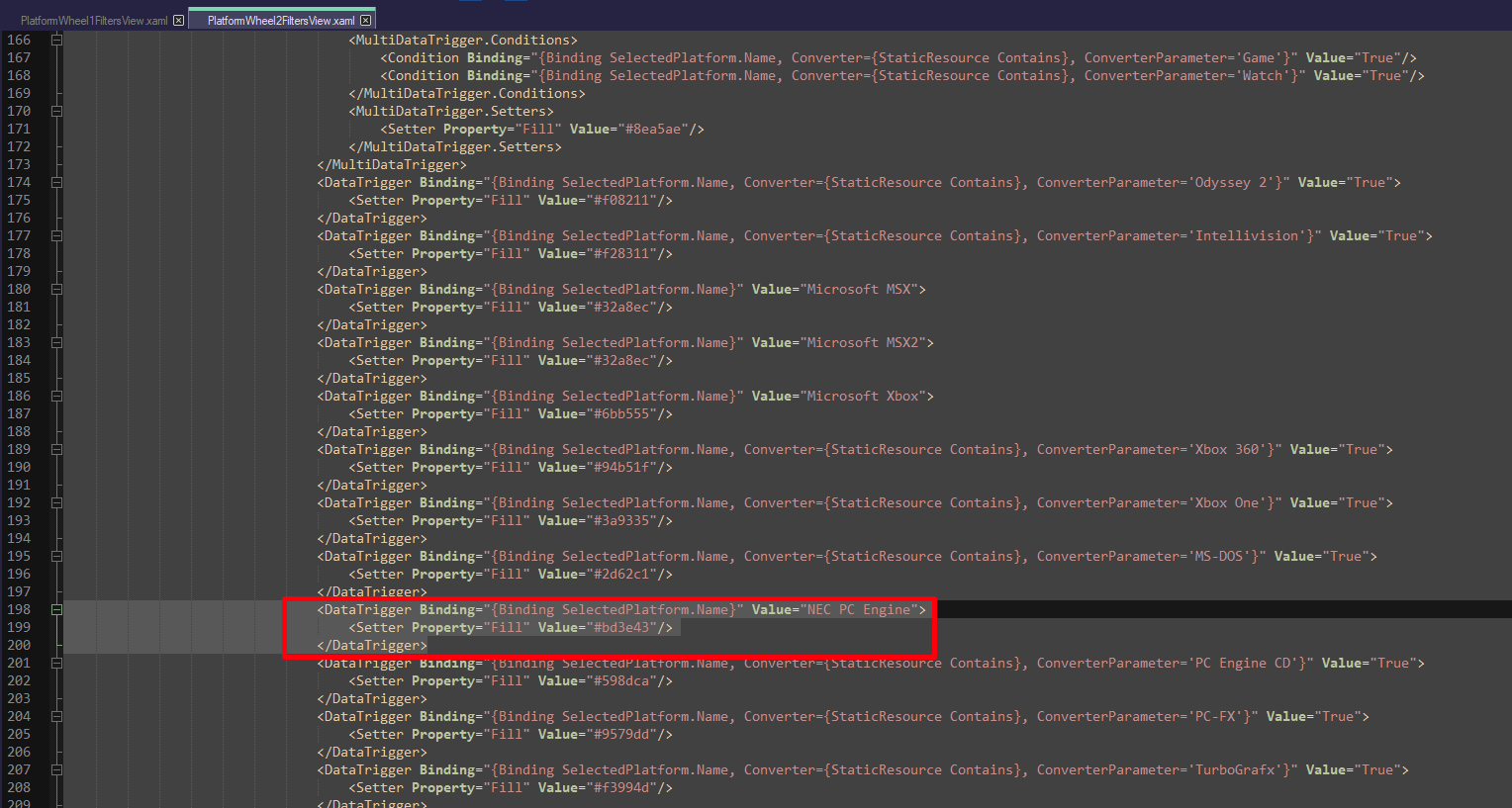This screenshot has height=808, width=1512.
Task: Click the ConverterParameter 'Odyssey 2' text
Action: 1231,183
